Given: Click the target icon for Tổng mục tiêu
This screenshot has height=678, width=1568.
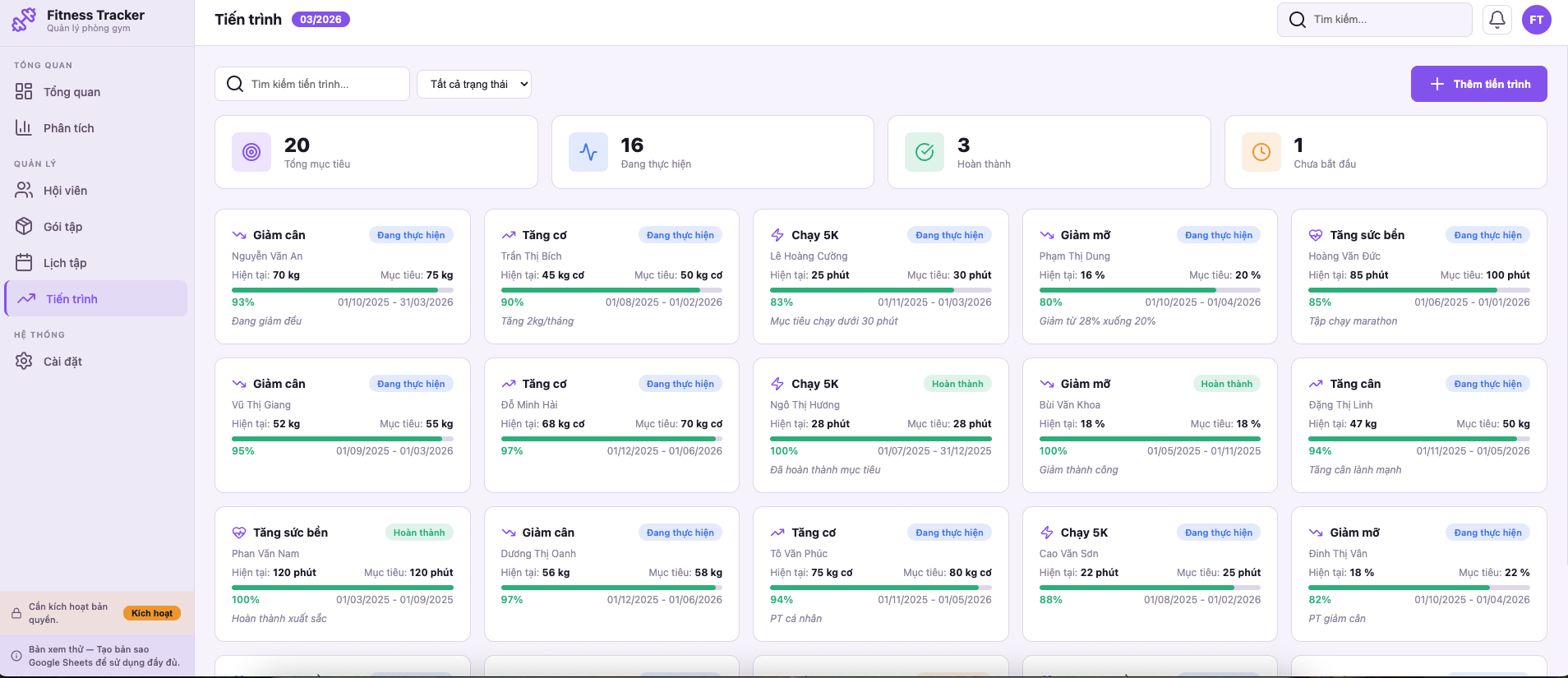Looking at the screenshot, I should pyautogui.click(x=251, y=152).
